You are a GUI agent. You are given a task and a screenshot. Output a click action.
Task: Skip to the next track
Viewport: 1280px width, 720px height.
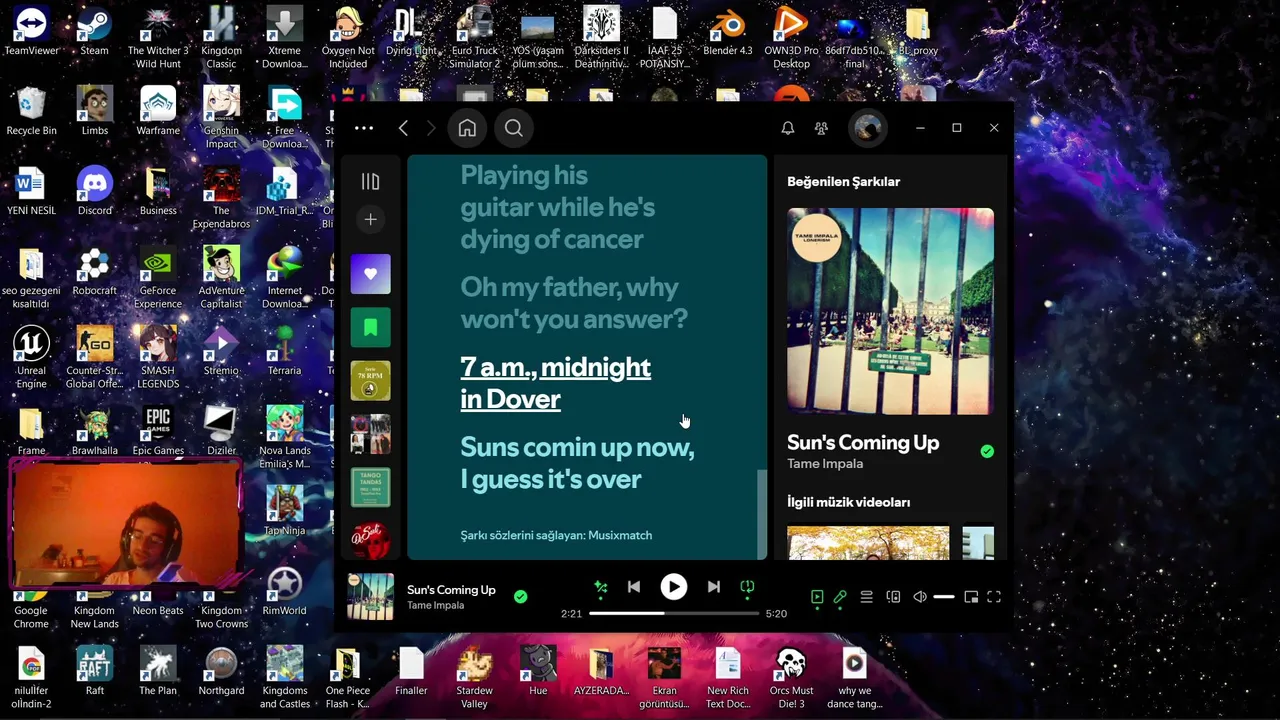coord(713,587)
